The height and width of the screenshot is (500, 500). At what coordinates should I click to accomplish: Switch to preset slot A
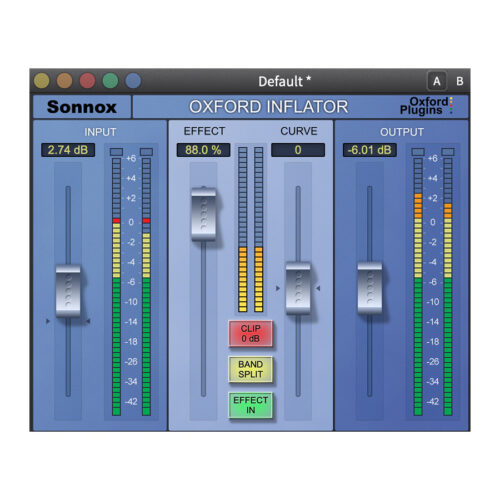(437, 81)
